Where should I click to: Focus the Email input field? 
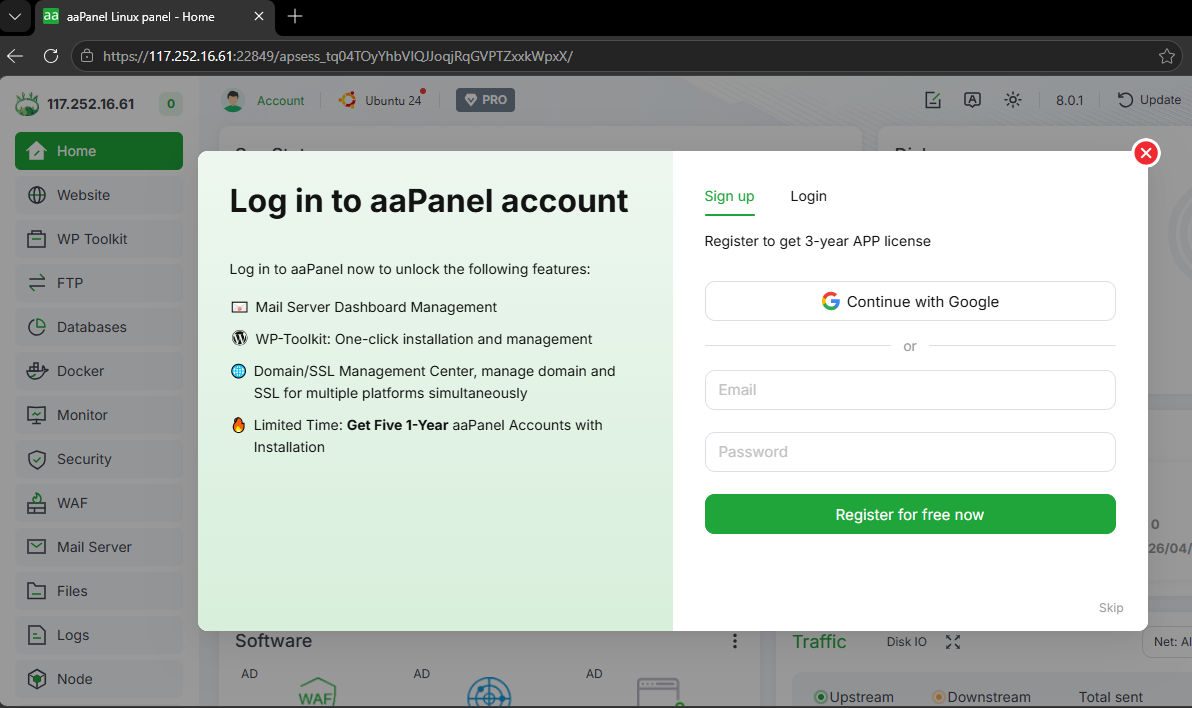click(x=909, y=390)
